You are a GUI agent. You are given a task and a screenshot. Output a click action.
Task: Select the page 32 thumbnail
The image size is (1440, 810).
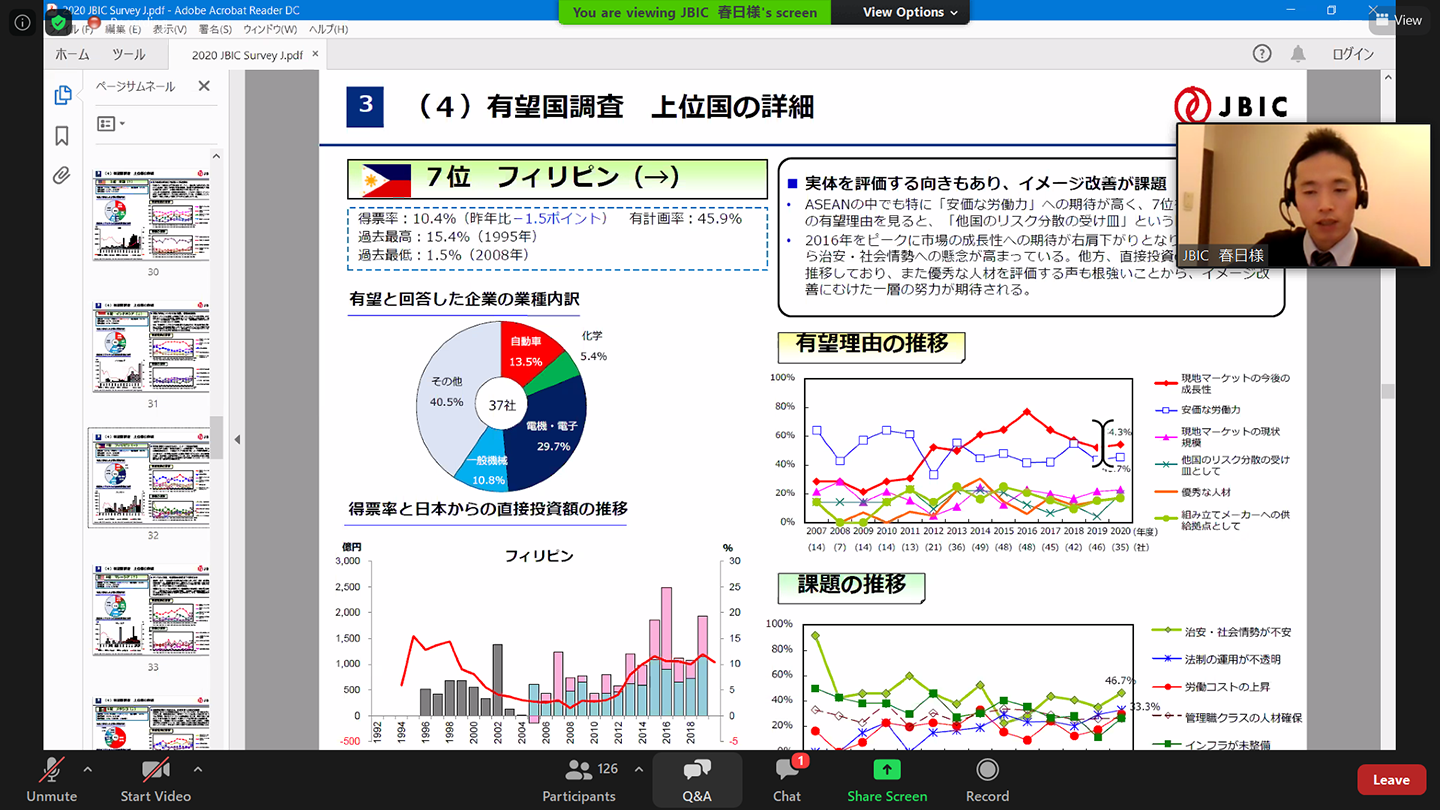point(151,478)
